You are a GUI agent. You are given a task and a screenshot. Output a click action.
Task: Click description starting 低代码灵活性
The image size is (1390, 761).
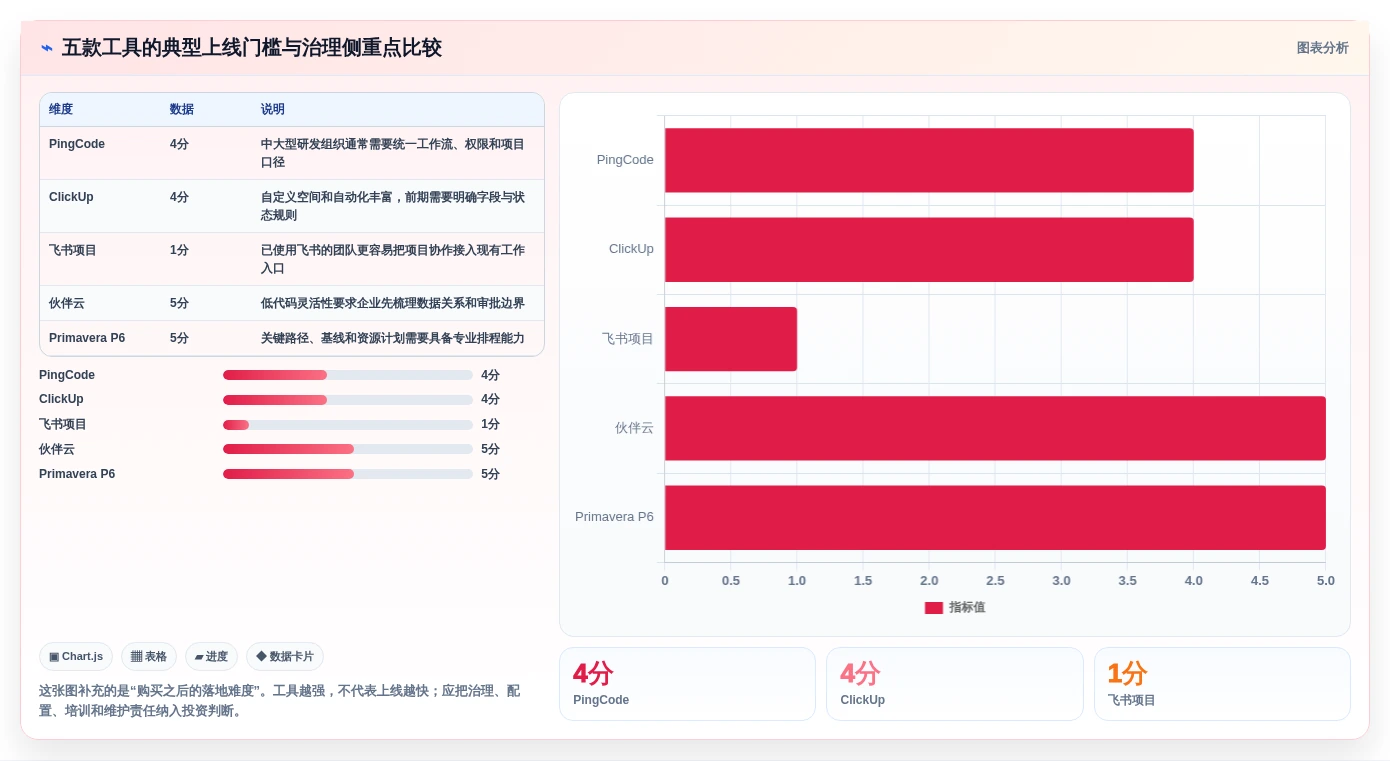(393, 303)
